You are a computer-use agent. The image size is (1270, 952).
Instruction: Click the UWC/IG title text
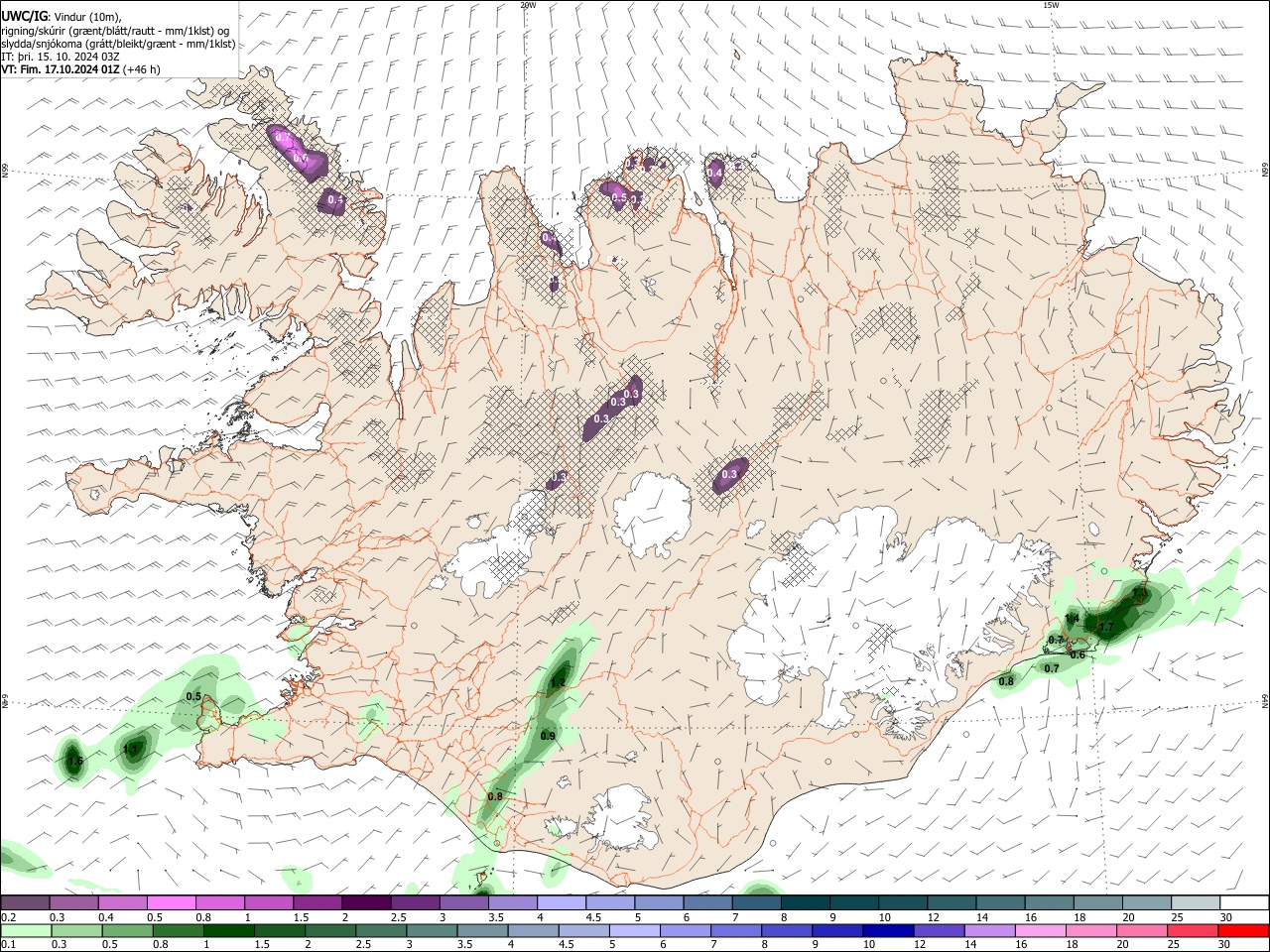pyautogui.click(x=23, y=16)
